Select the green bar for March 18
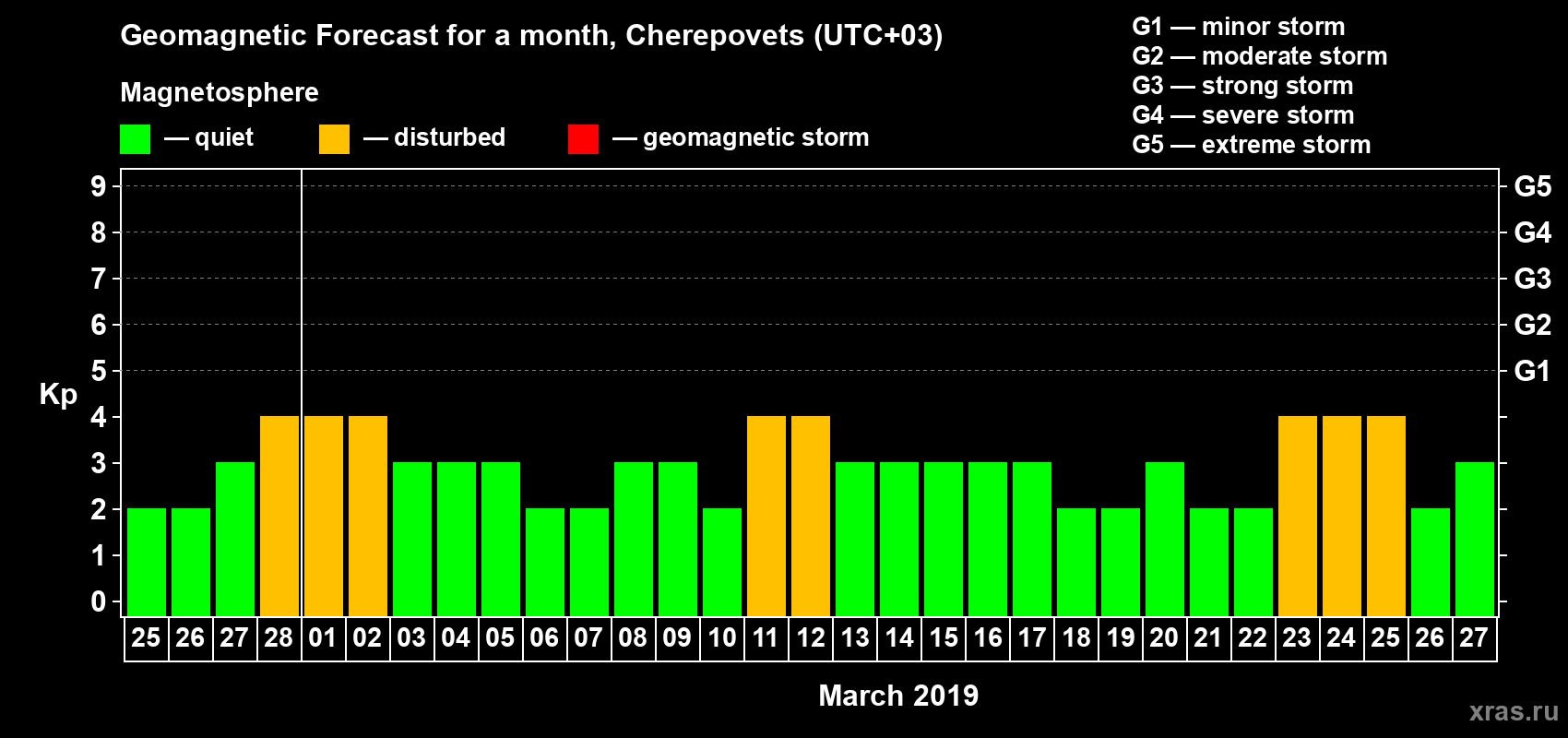This screenshot has width=1568, height=738. [x=1076, y=562]
